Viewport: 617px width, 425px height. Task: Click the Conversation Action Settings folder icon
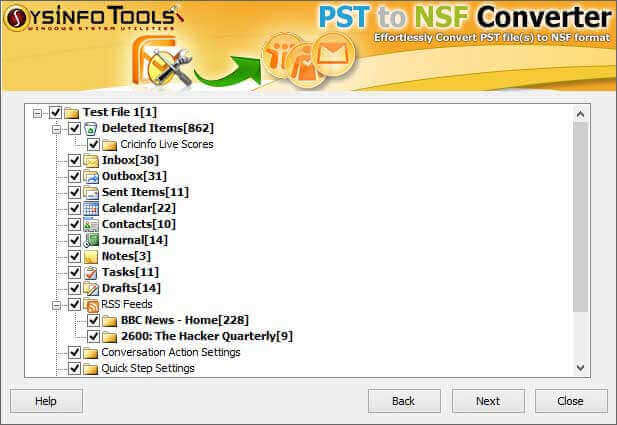(91, 353)
